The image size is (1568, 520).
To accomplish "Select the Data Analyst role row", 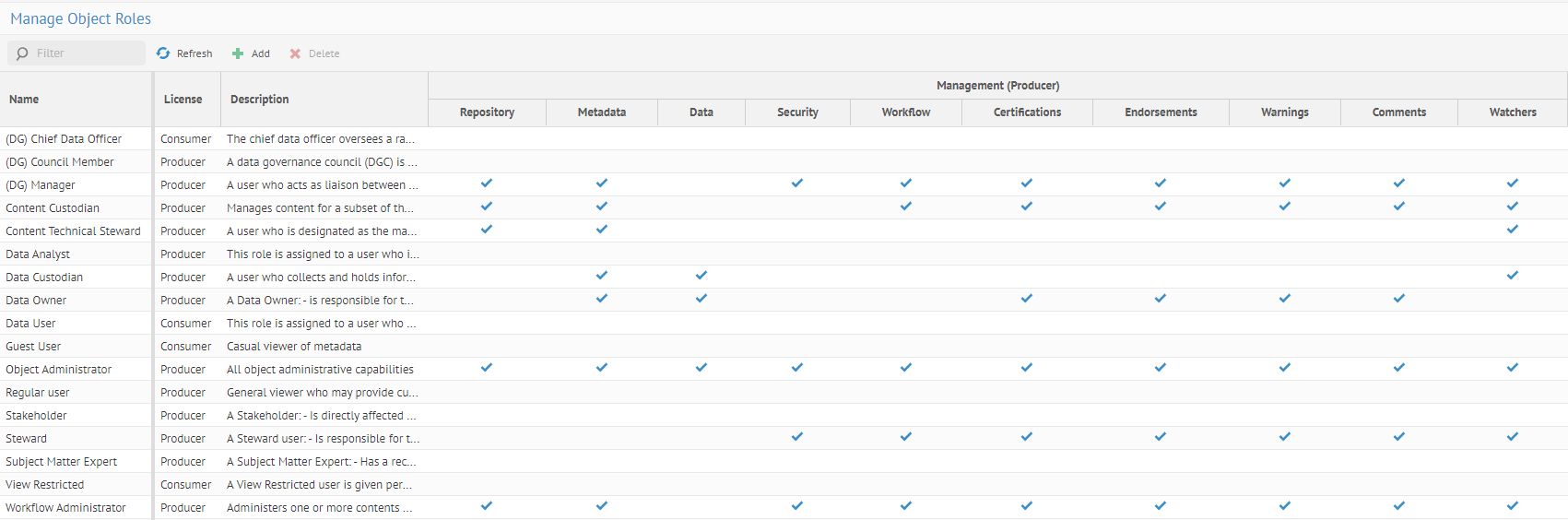I will coord(38,254).
